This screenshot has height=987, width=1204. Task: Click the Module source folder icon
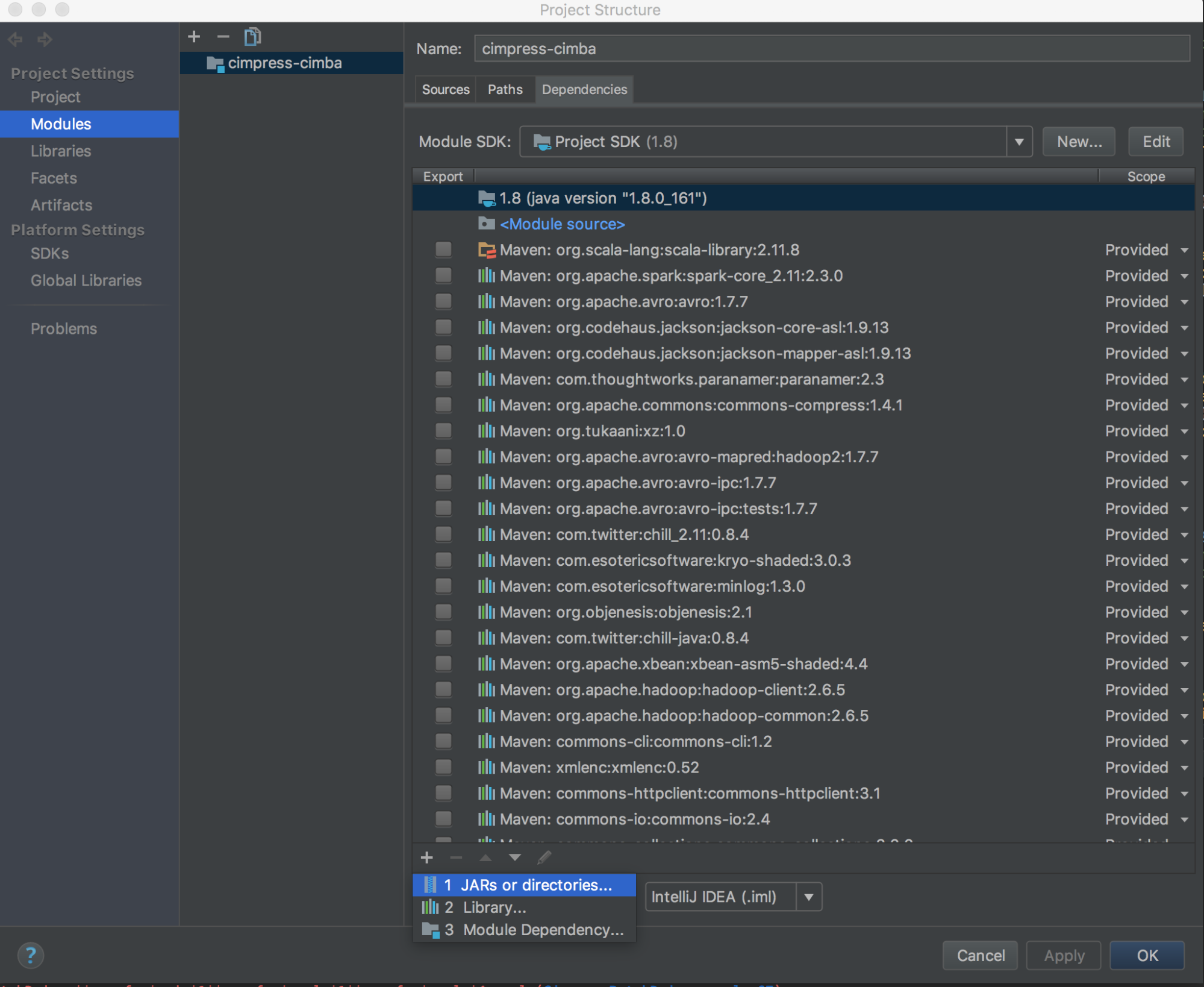[x=486, y=223]
